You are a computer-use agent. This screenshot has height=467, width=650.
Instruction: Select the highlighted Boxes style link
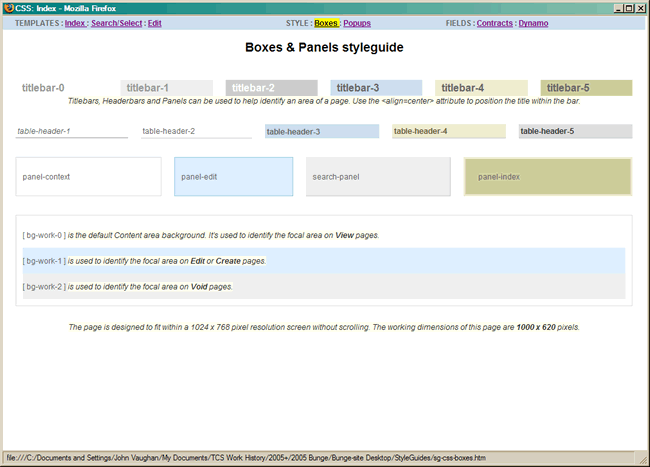(326, 23)
